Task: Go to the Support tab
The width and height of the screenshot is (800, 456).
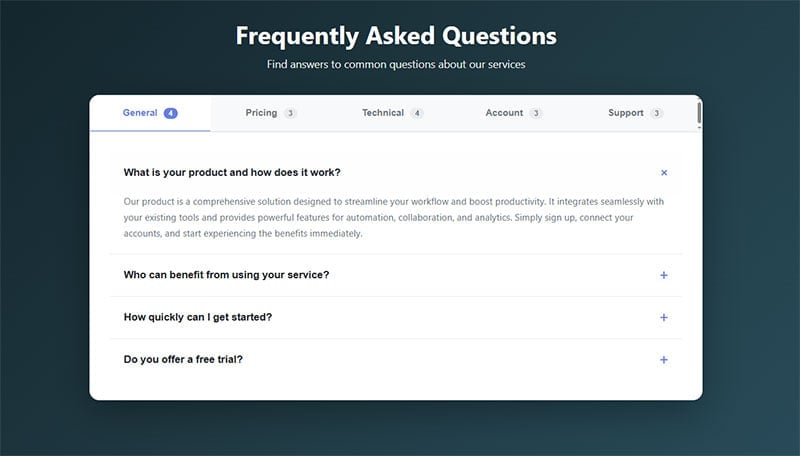Action: (626, 113)
